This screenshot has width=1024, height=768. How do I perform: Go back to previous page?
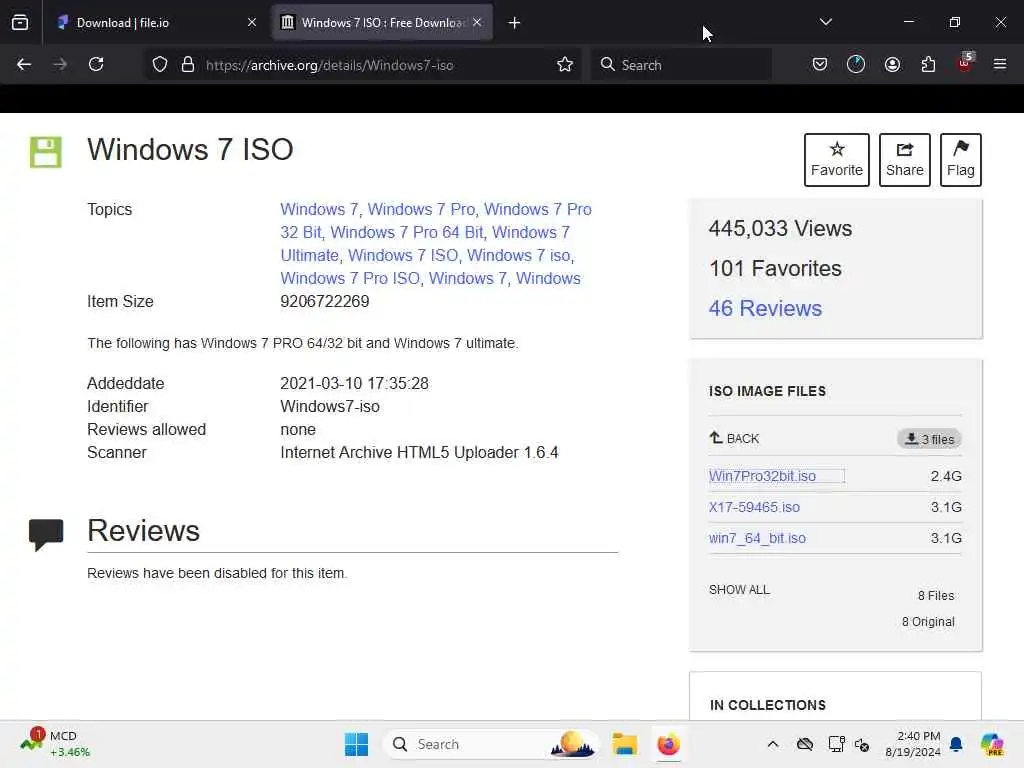pos(24,64)
